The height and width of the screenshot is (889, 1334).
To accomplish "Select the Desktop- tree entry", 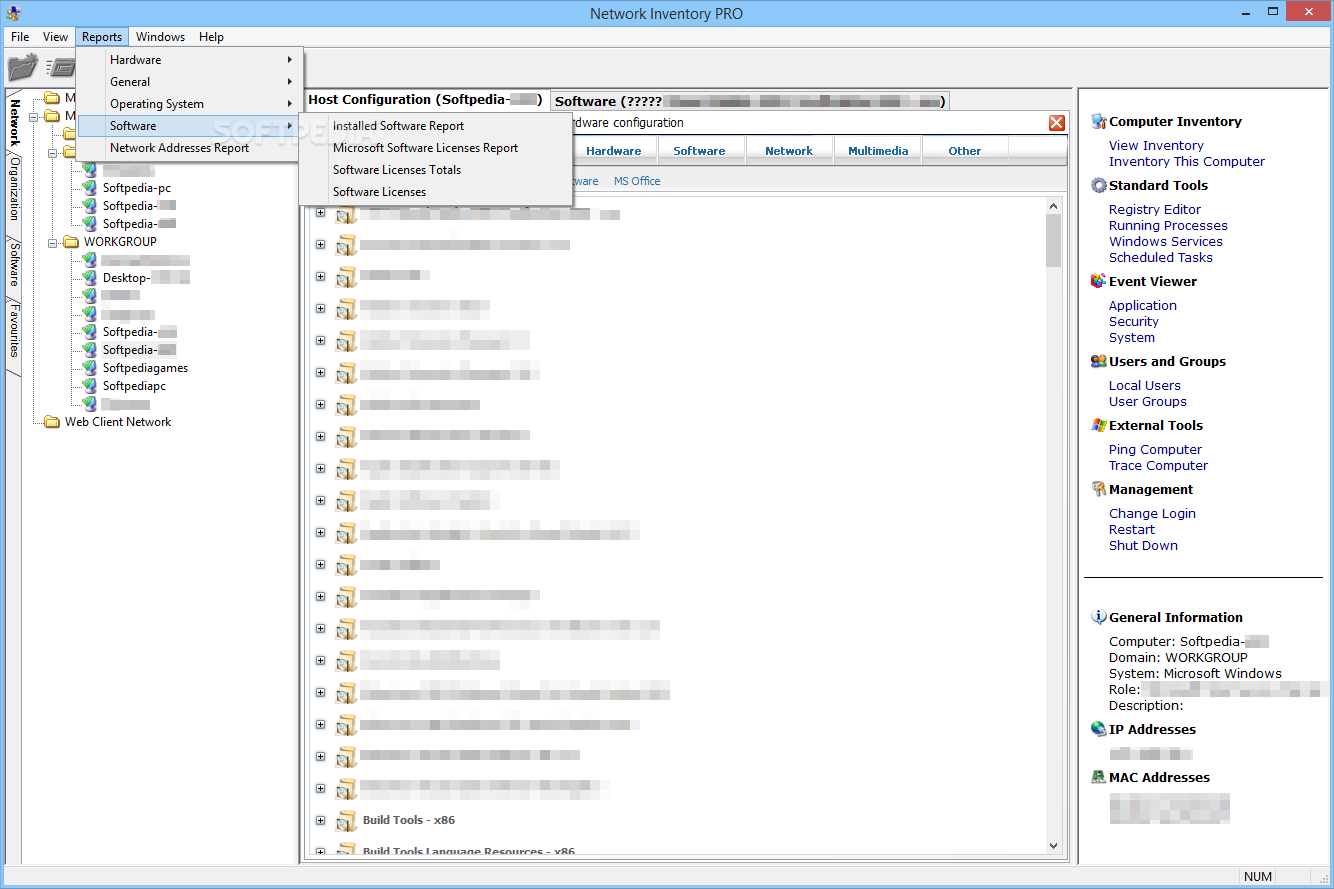I will [146, 278].
